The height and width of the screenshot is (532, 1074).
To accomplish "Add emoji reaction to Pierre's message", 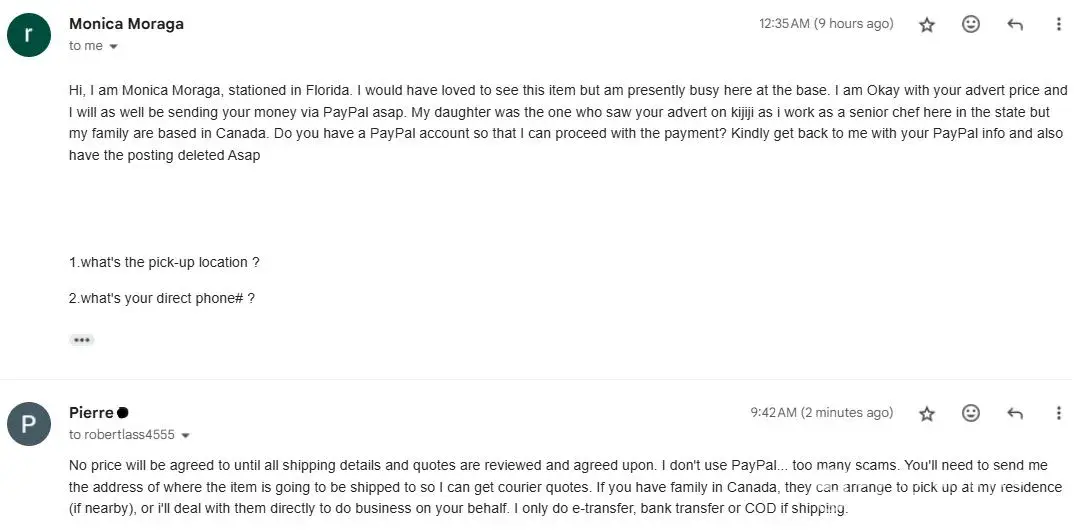I will 971,414.
